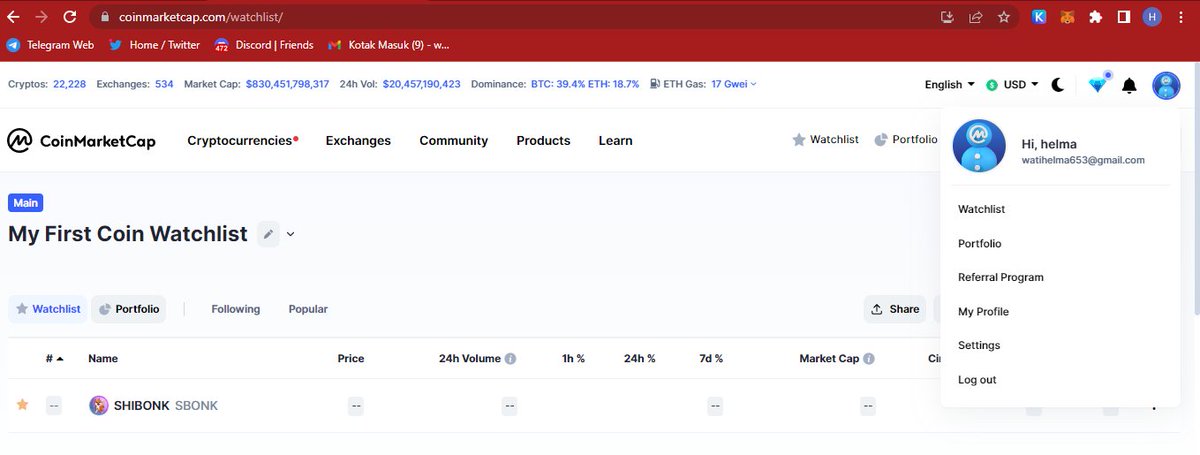Screen dimensions: 1200x455
Task: Open the Community menu
Action: pos(453,141)
